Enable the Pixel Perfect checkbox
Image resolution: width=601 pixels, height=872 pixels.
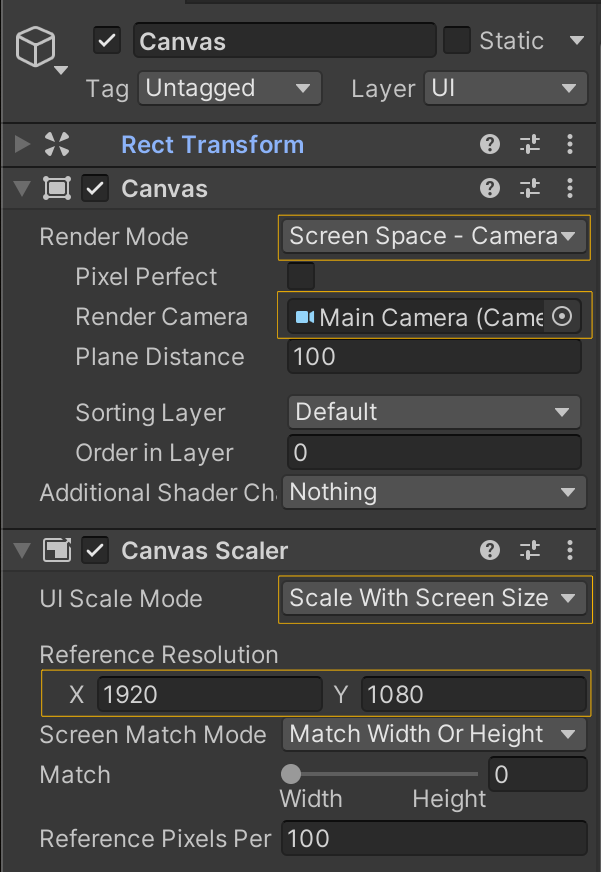point(300,276)
